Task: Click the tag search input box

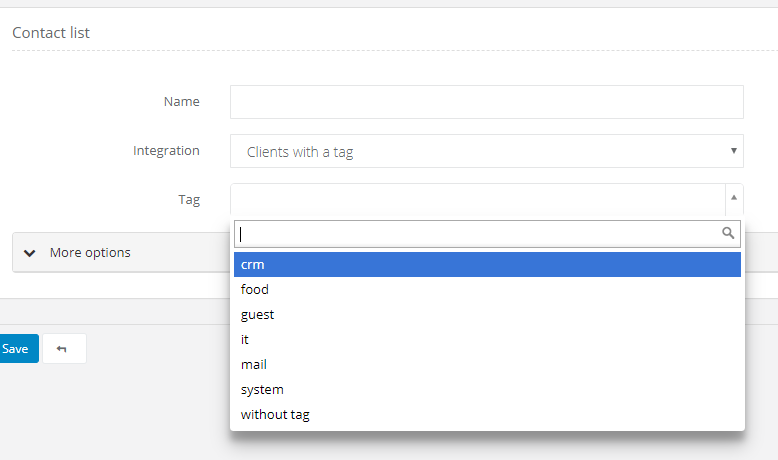Action: coord(478,233)
